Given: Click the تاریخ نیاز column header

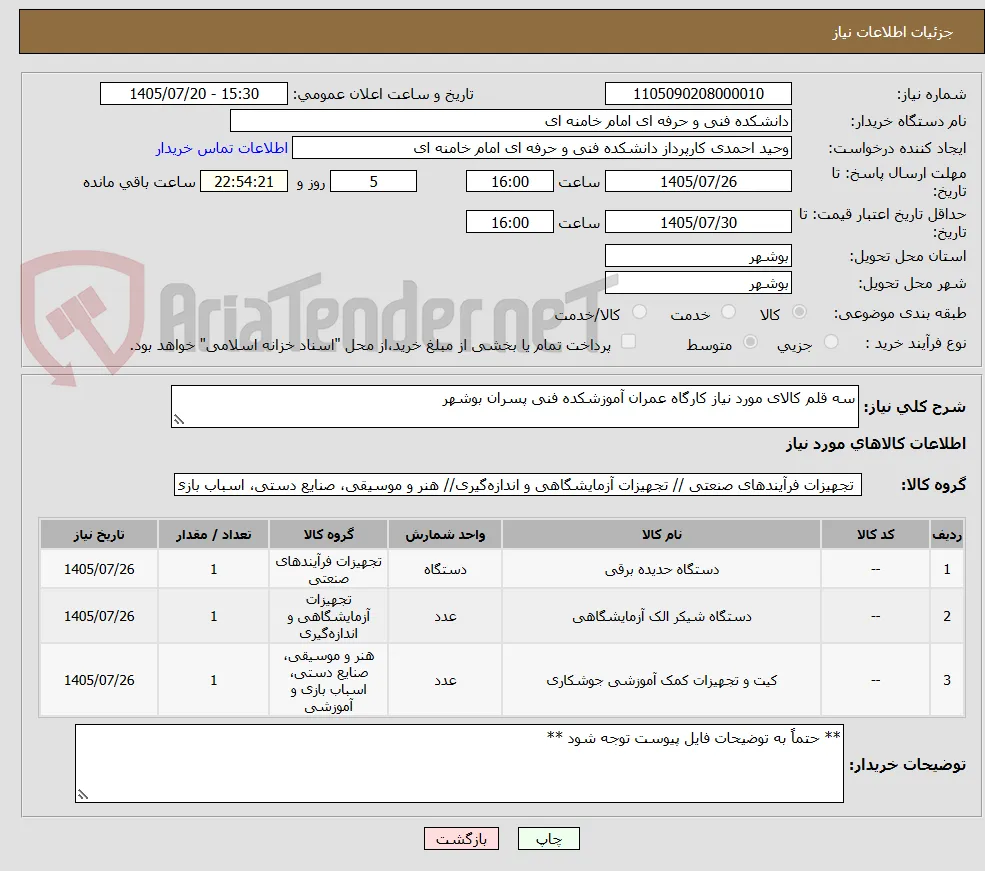Looking at the screenshot, I should (x=99, y=534).
